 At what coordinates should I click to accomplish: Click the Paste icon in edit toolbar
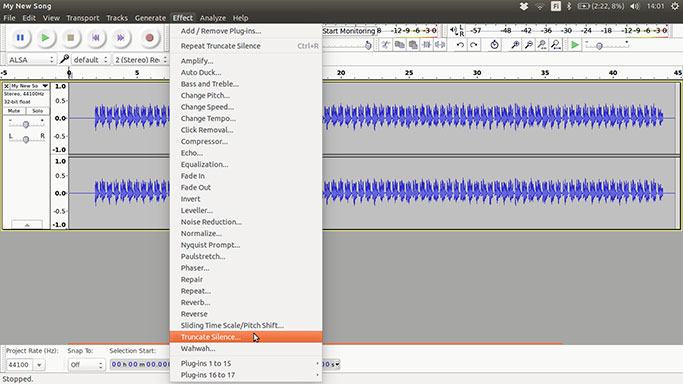coord(413,45)
